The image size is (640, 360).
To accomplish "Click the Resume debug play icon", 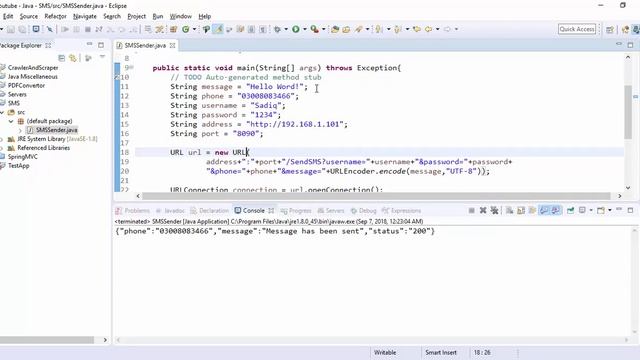I will 64,29.
